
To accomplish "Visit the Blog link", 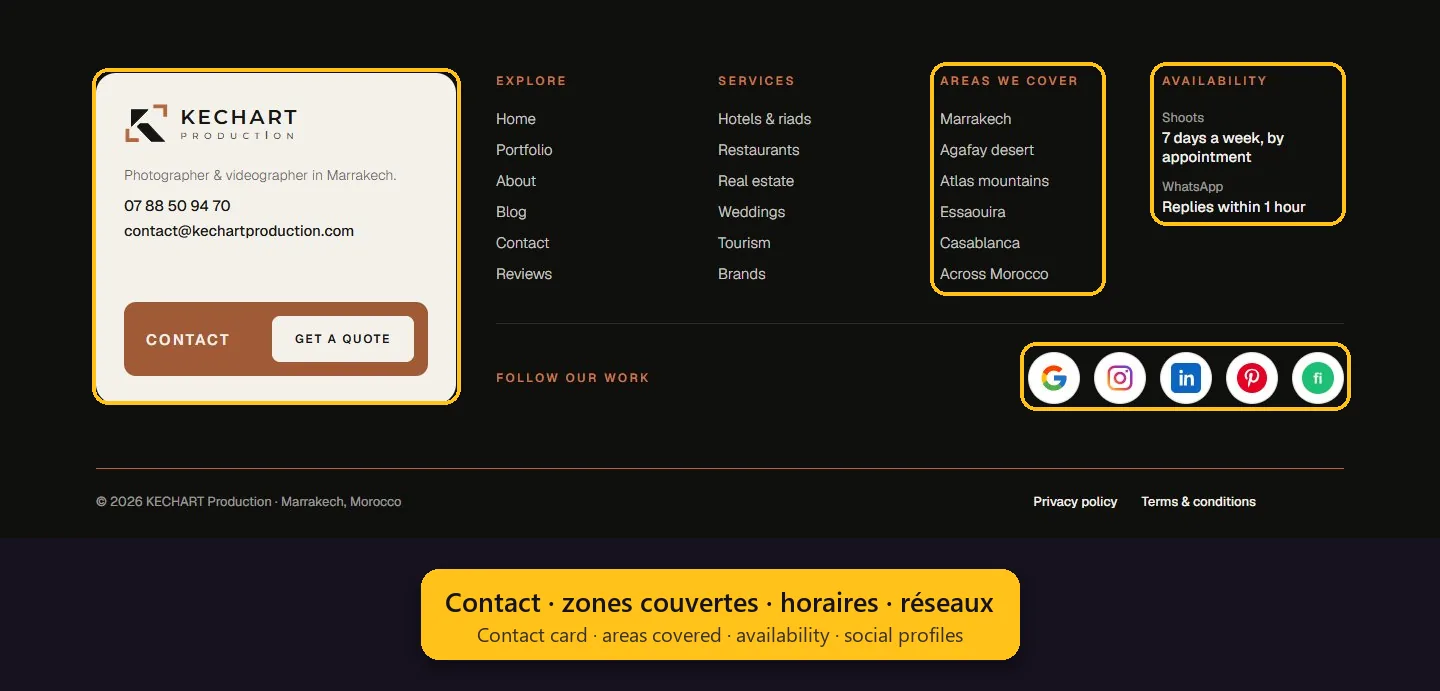I will 511,212.
